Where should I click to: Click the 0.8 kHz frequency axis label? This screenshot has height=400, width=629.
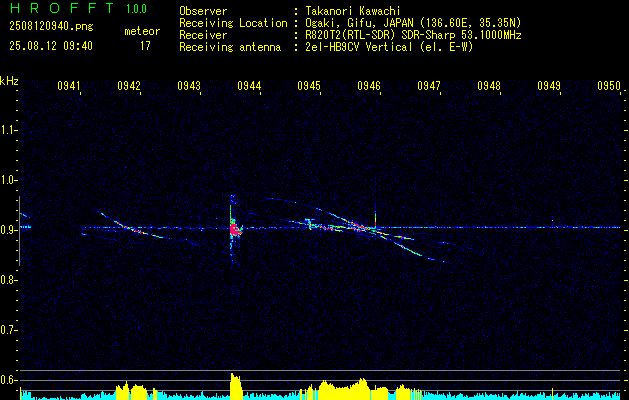pos(8,280)
